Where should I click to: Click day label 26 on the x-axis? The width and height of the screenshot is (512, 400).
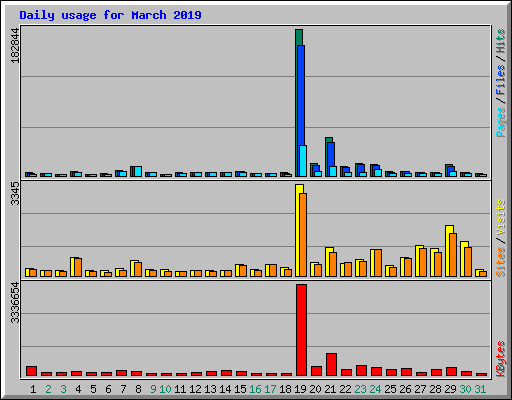coord(405,389)
